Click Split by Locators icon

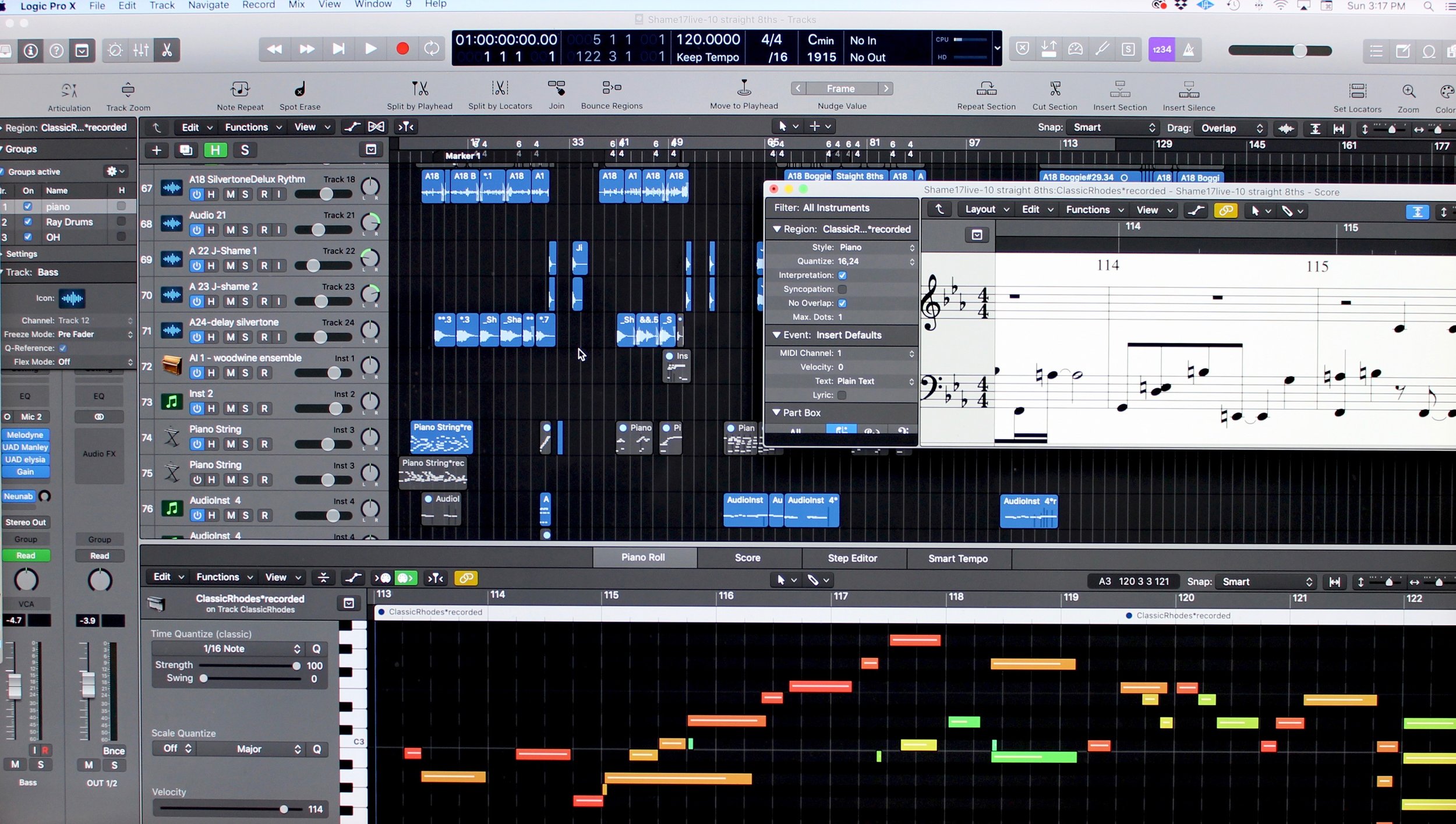pos(500,88)
